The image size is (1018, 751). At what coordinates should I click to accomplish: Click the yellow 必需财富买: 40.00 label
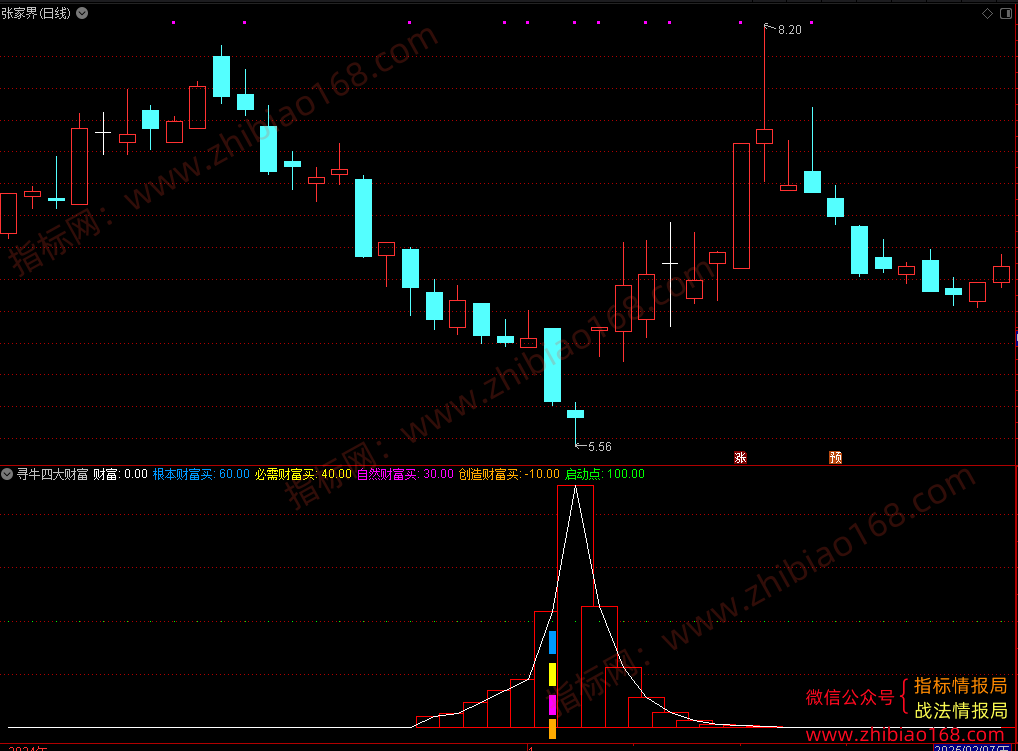pos(303,474)
